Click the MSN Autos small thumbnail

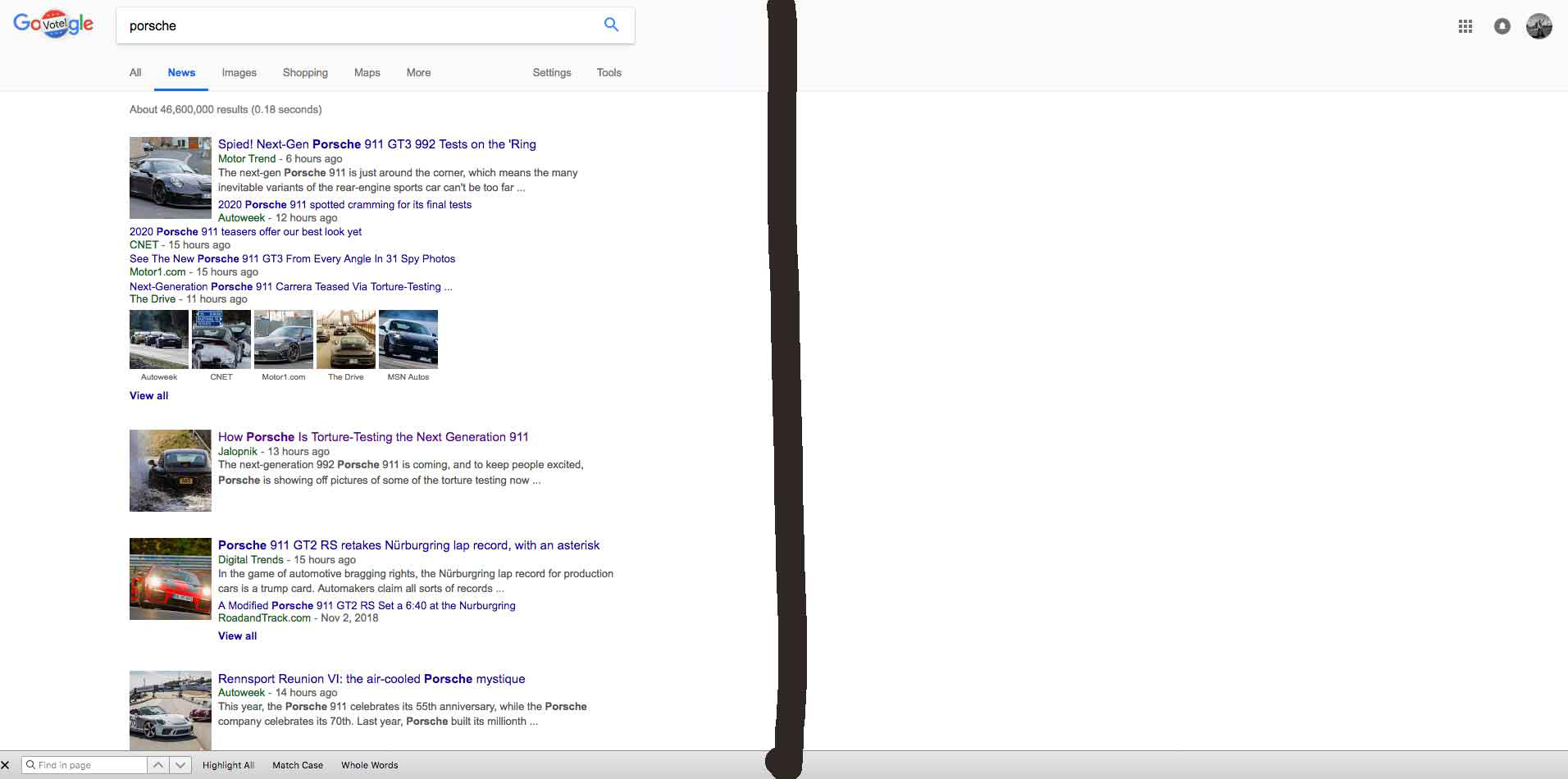(408, 339)
